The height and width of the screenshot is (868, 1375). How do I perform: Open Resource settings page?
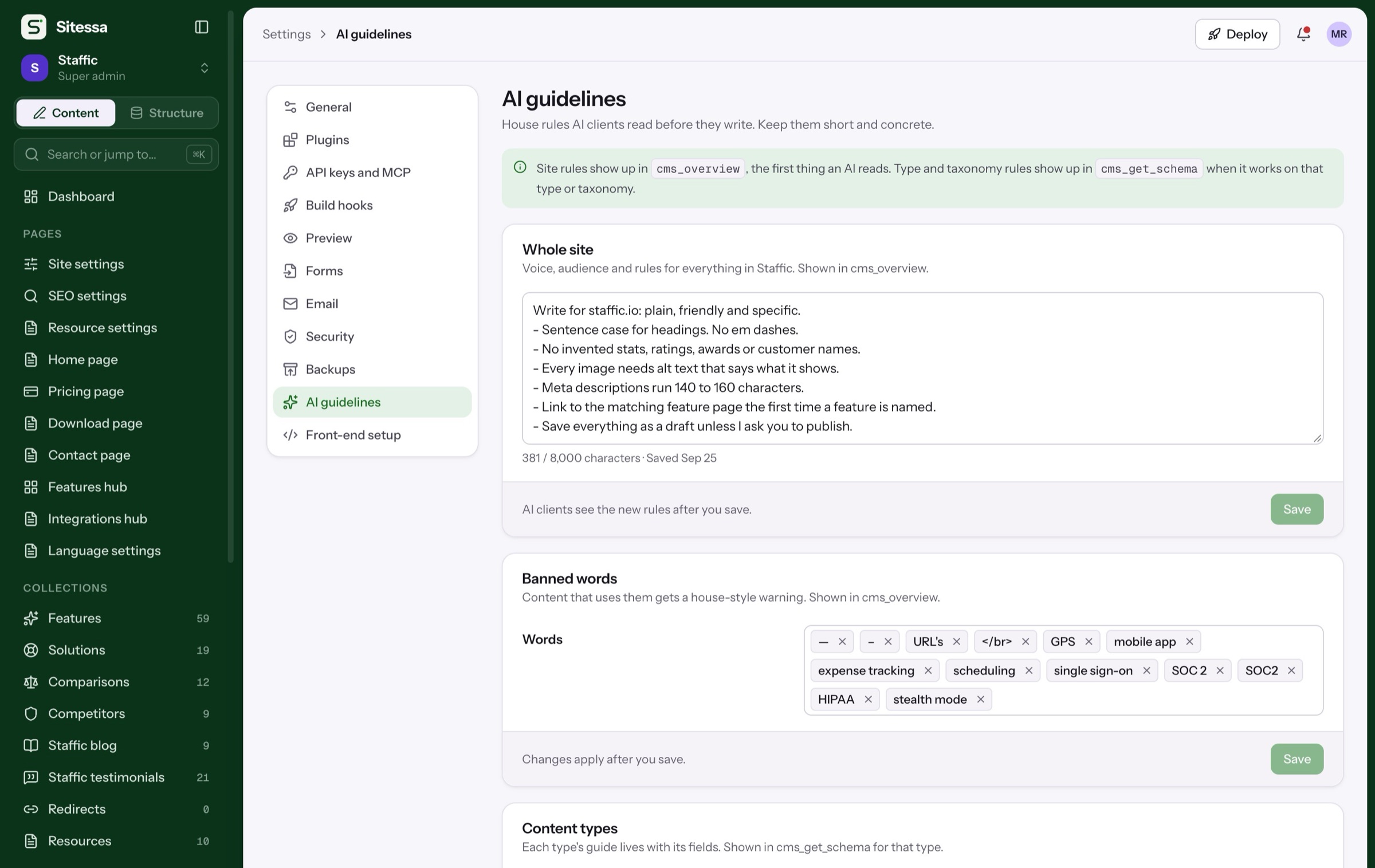pos(116,328)
